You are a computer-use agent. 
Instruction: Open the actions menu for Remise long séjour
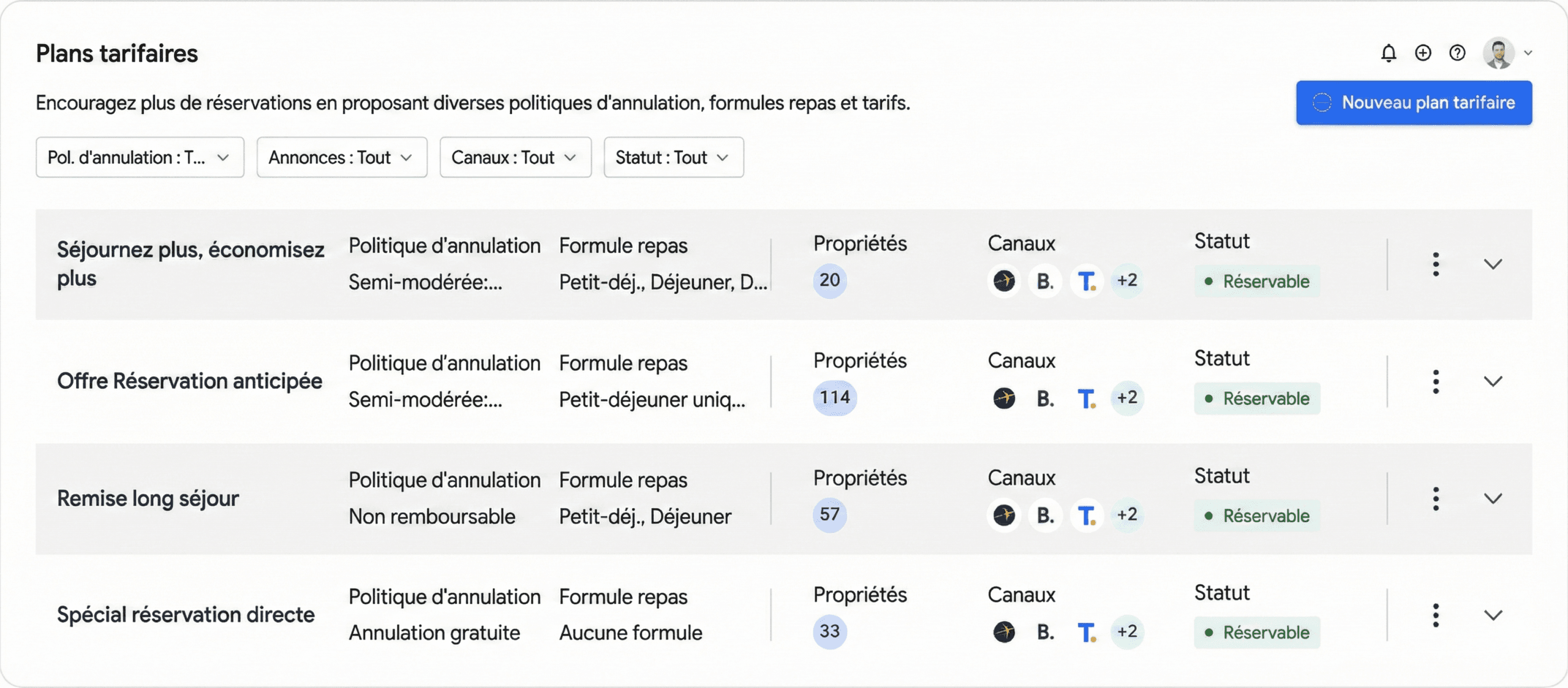point(1436,500)
